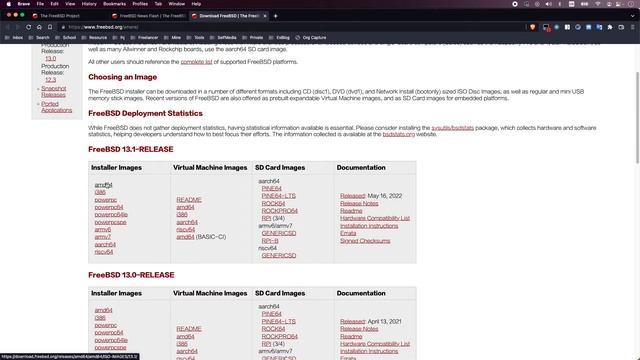Open the Freelancer bookmarks folder
Image resolution: width=640 pixels, height=360 pixels.
point(144,38)
